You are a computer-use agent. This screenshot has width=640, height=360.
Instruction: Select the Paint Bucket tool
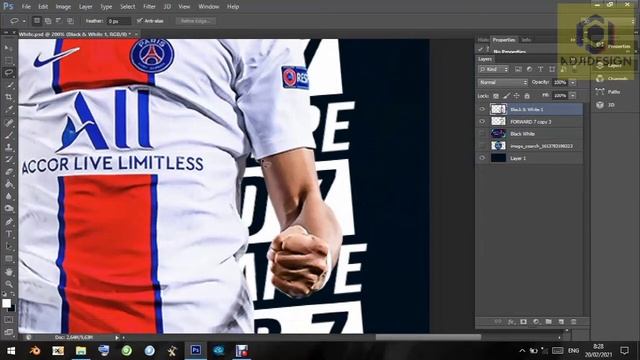pos(9,184)
